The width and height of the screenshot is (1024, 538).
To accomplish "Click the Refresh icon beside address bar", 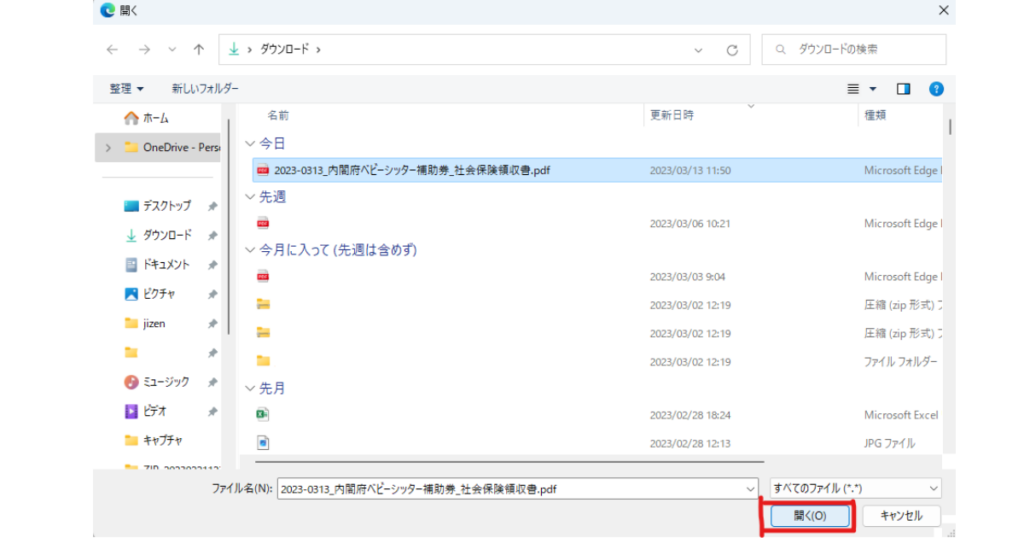I will (732, 49).
